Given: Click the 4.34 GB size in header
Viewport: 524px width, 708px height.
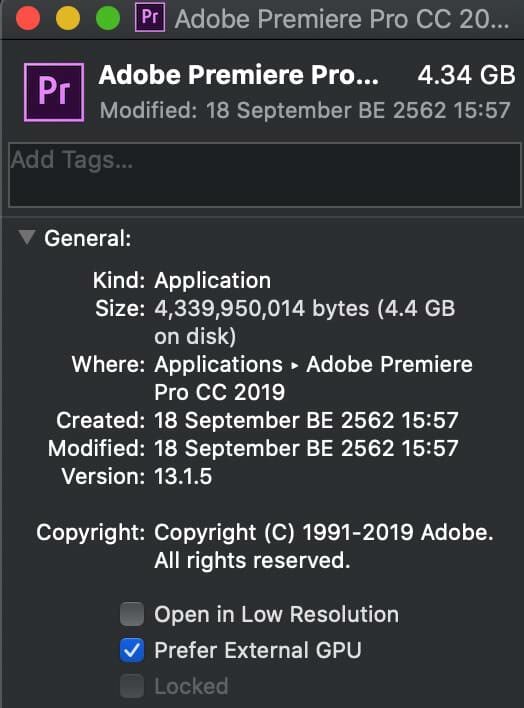Looking at the screenshot, I should coord(466,75).
